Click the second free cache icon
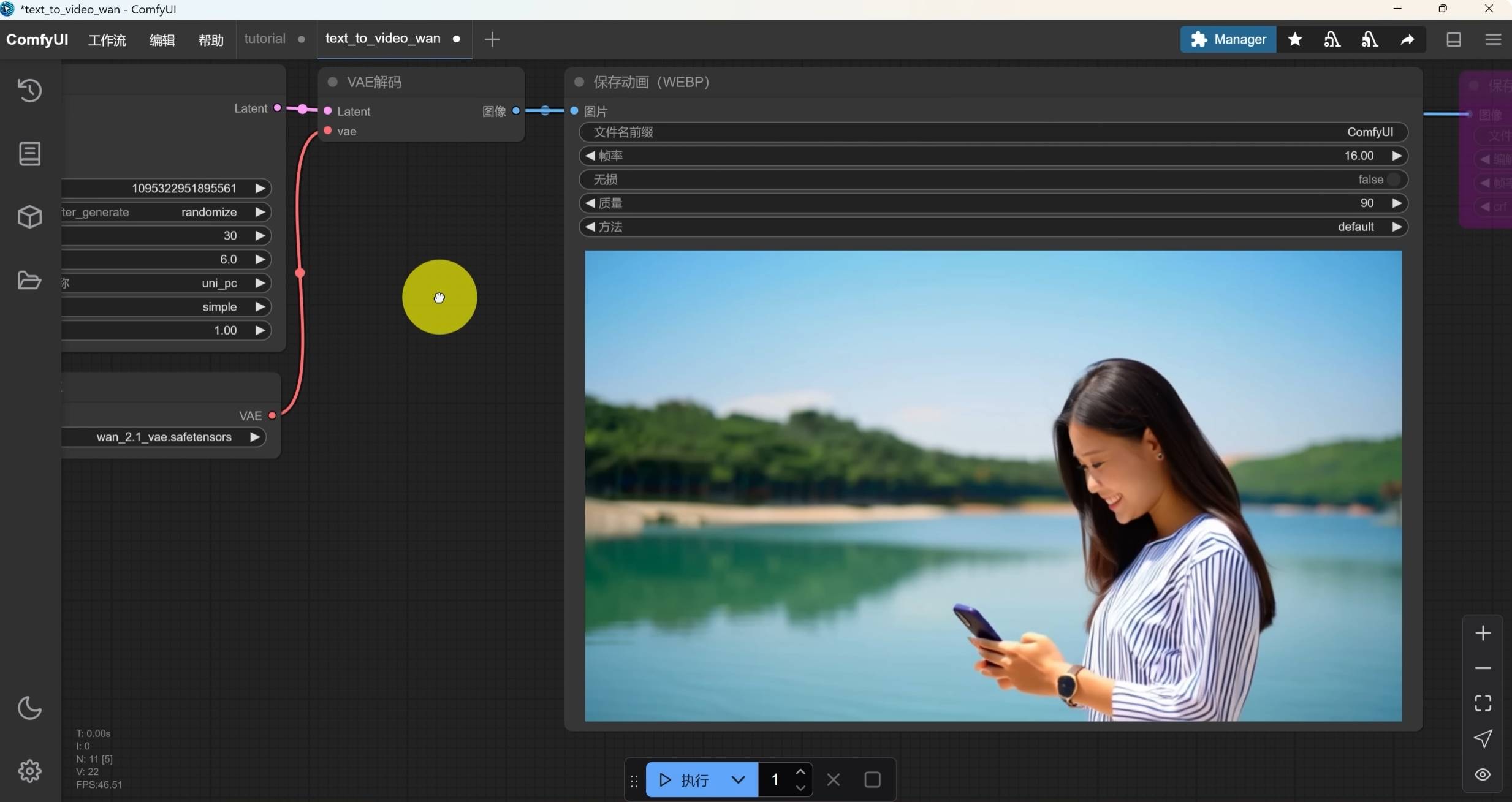This screenshot has height=802, width=1512. 1370,39
